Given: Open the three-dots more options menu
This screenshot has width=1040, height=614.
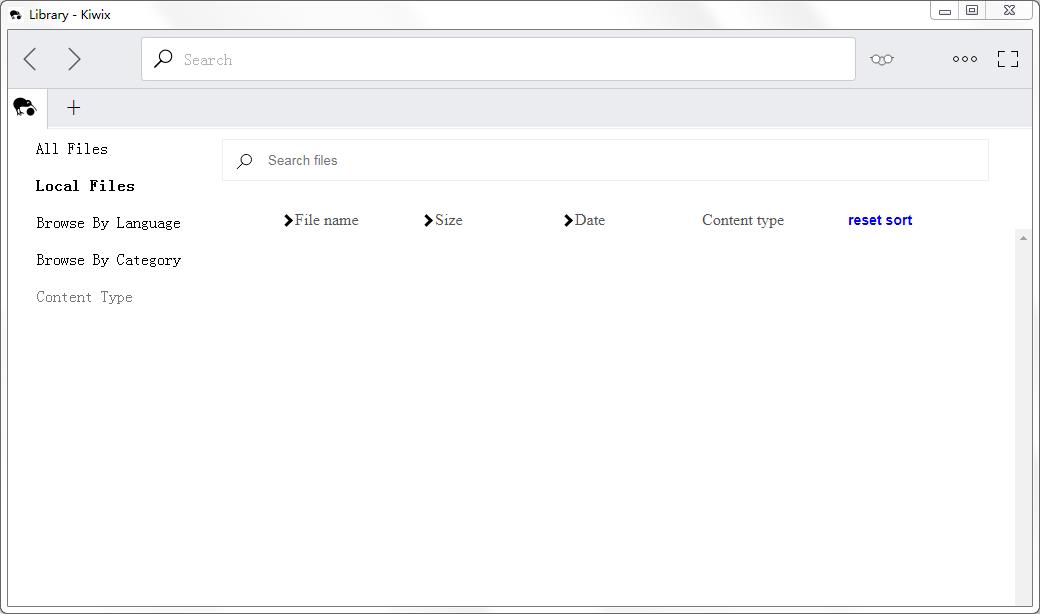Looking at the screenshot, I should click(x=965, y=60).
